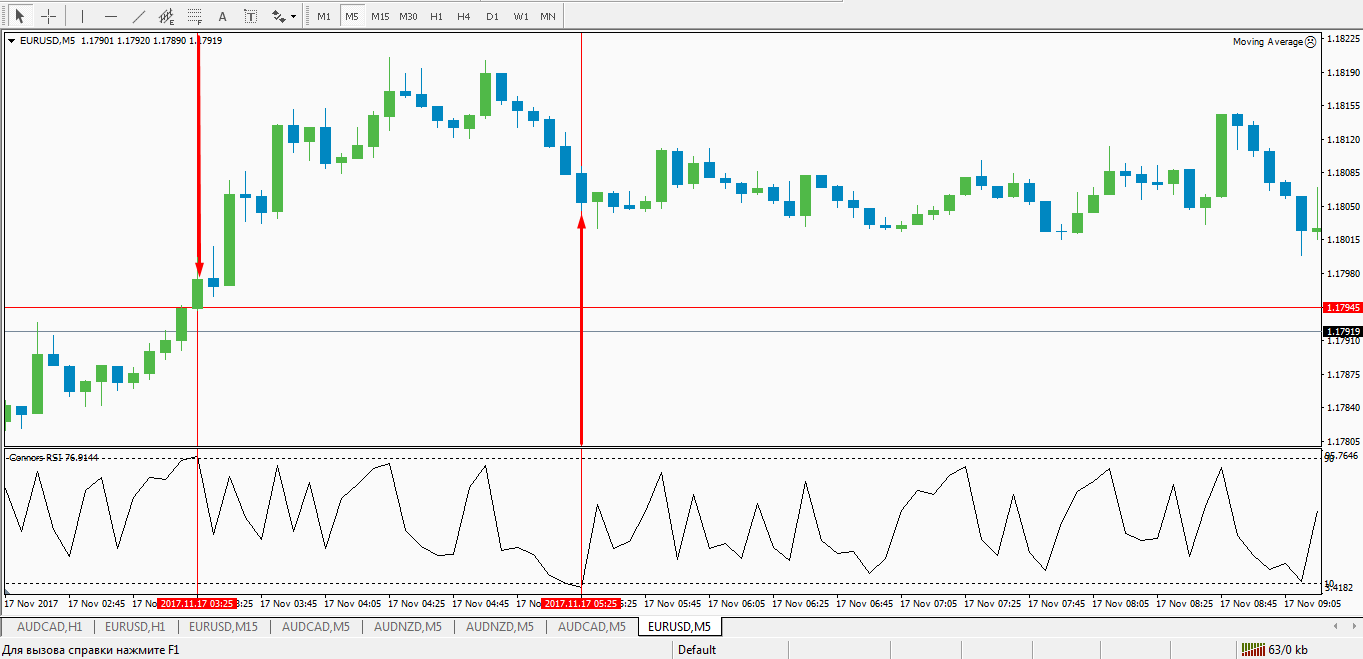Open the AUDCAD,H1 chart tab
This screenshot has width=1363, height=659.
tap(49, 627)
